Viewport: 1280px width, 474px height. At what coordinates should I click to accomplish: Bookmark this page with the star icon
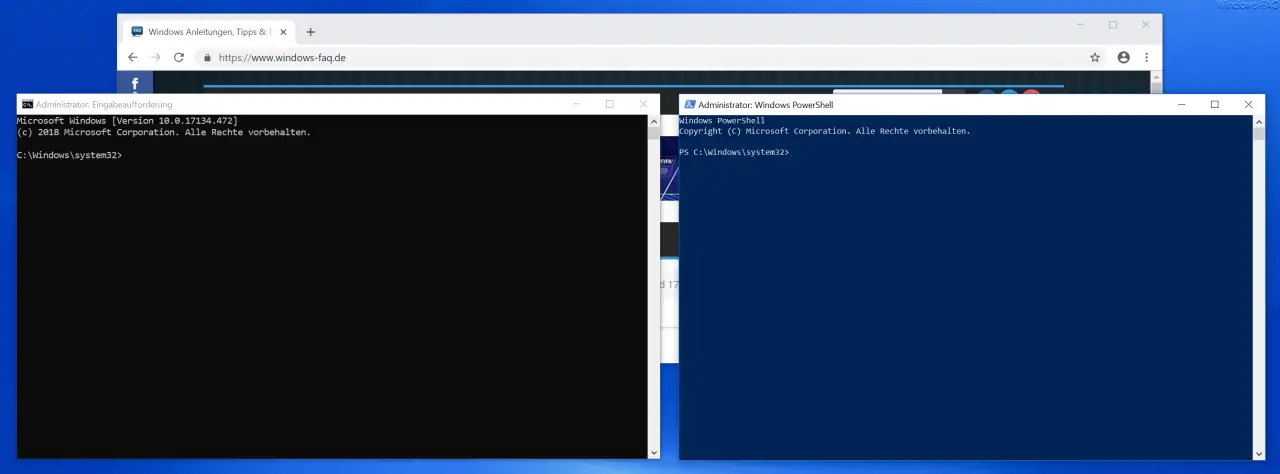[x=1095, y=58]
